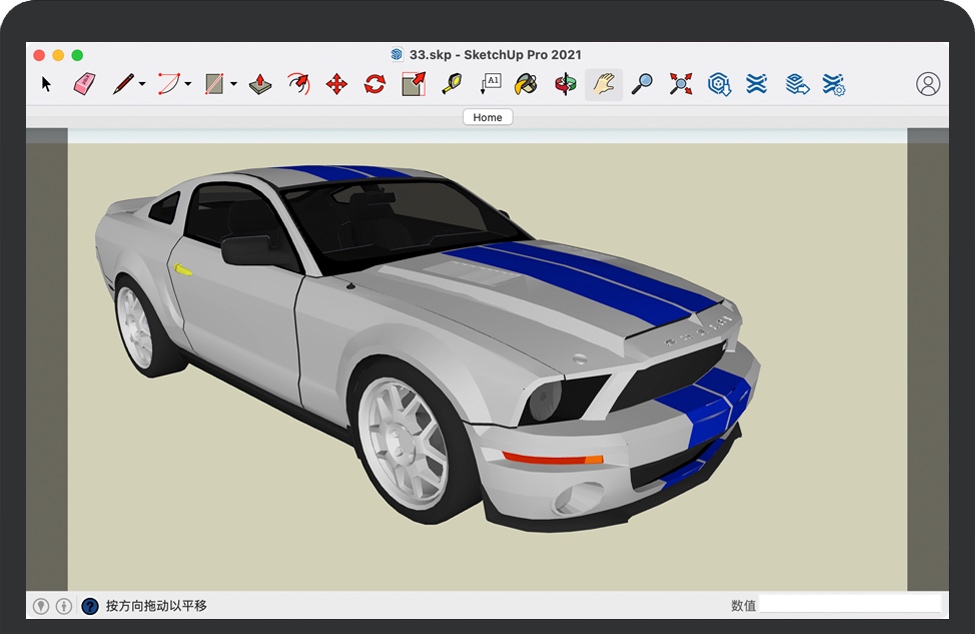
Task: Select the arrow Select tool
Action: [46, 85]
